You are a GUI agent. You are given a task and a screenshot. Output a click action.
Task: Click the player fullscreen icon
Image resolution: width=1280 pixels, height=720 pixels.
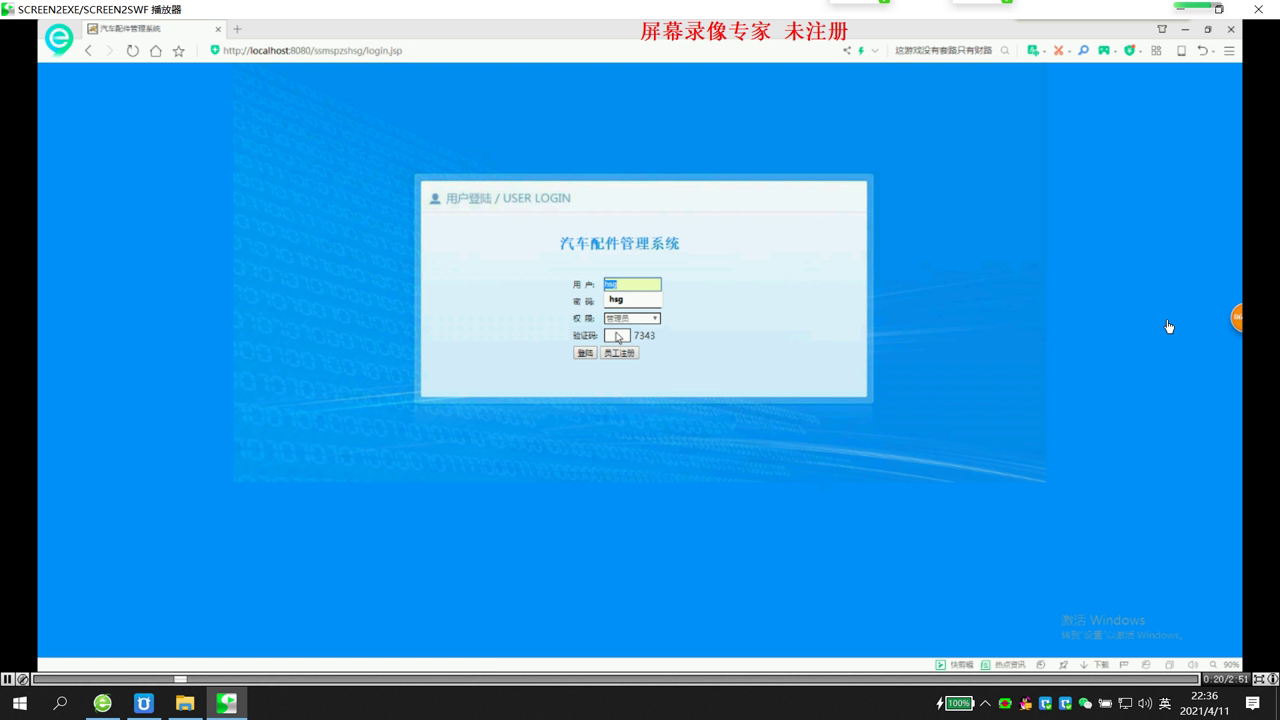click(1259, 679)
